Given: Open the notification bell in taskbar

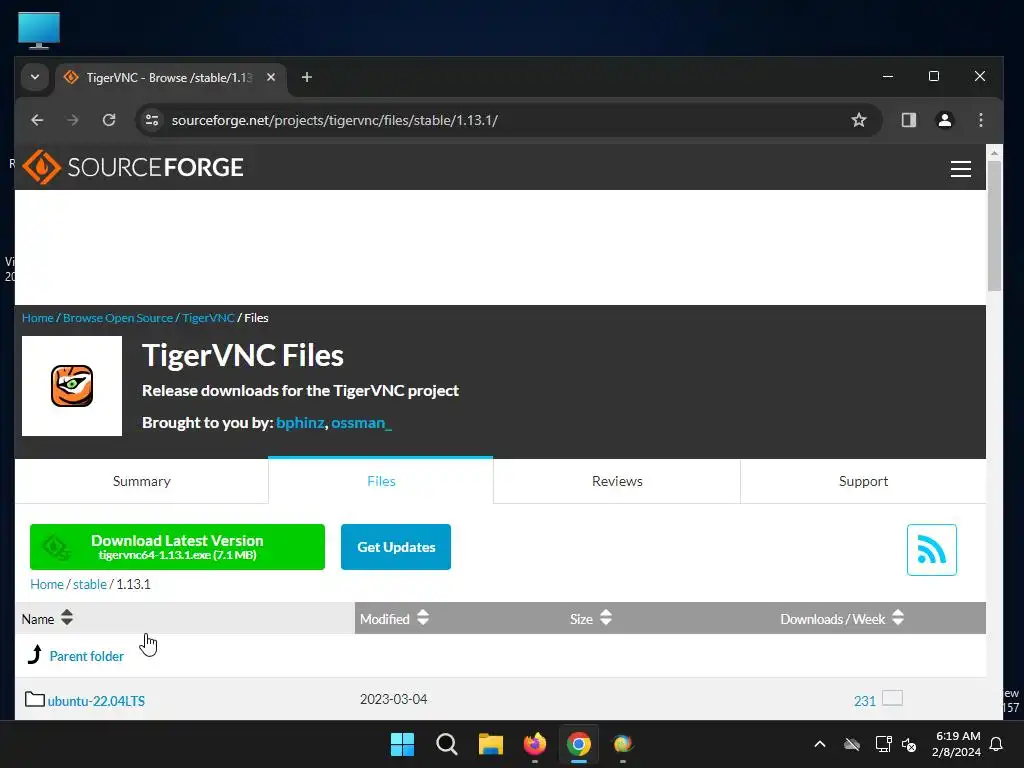Looking at the screenshot, I should (x=996, y=744).
